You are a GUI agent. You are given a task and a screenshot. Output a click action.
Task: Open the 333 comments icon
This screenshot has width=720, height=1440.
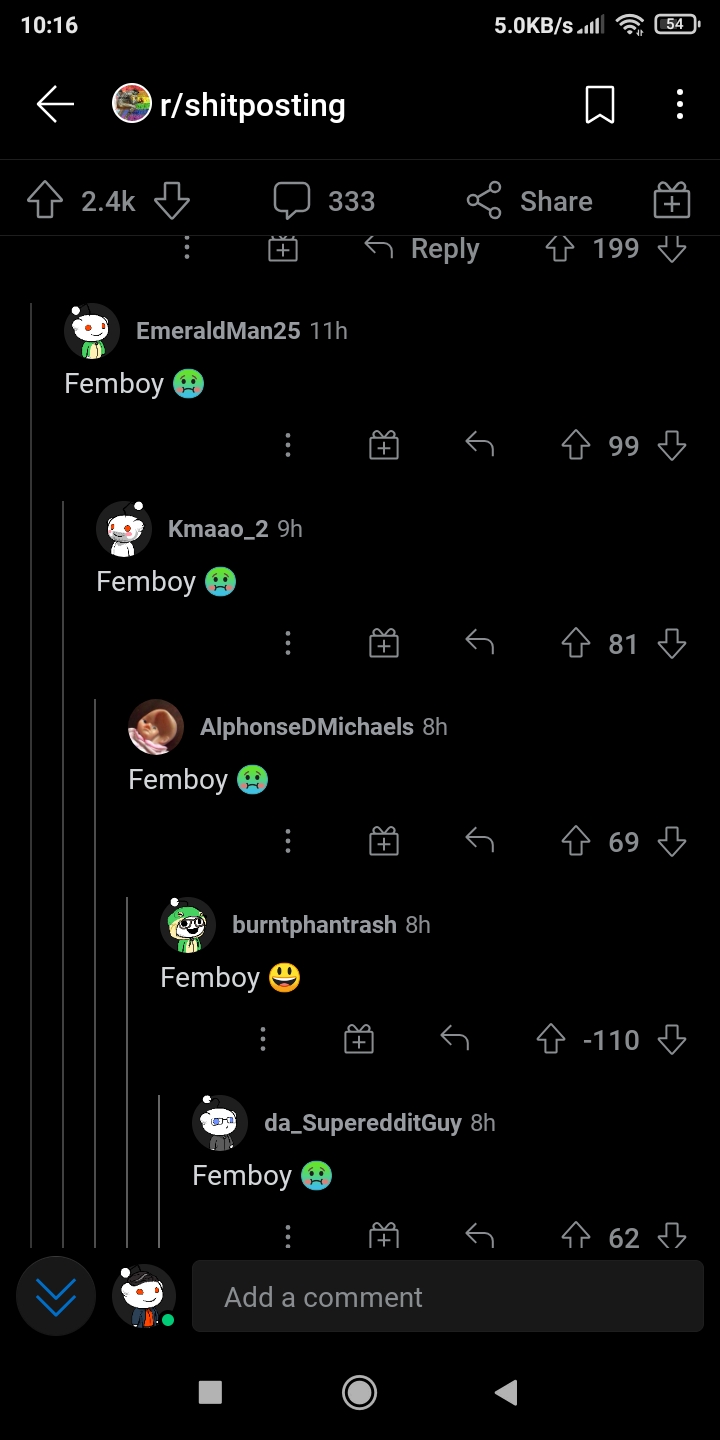[292, 201]
